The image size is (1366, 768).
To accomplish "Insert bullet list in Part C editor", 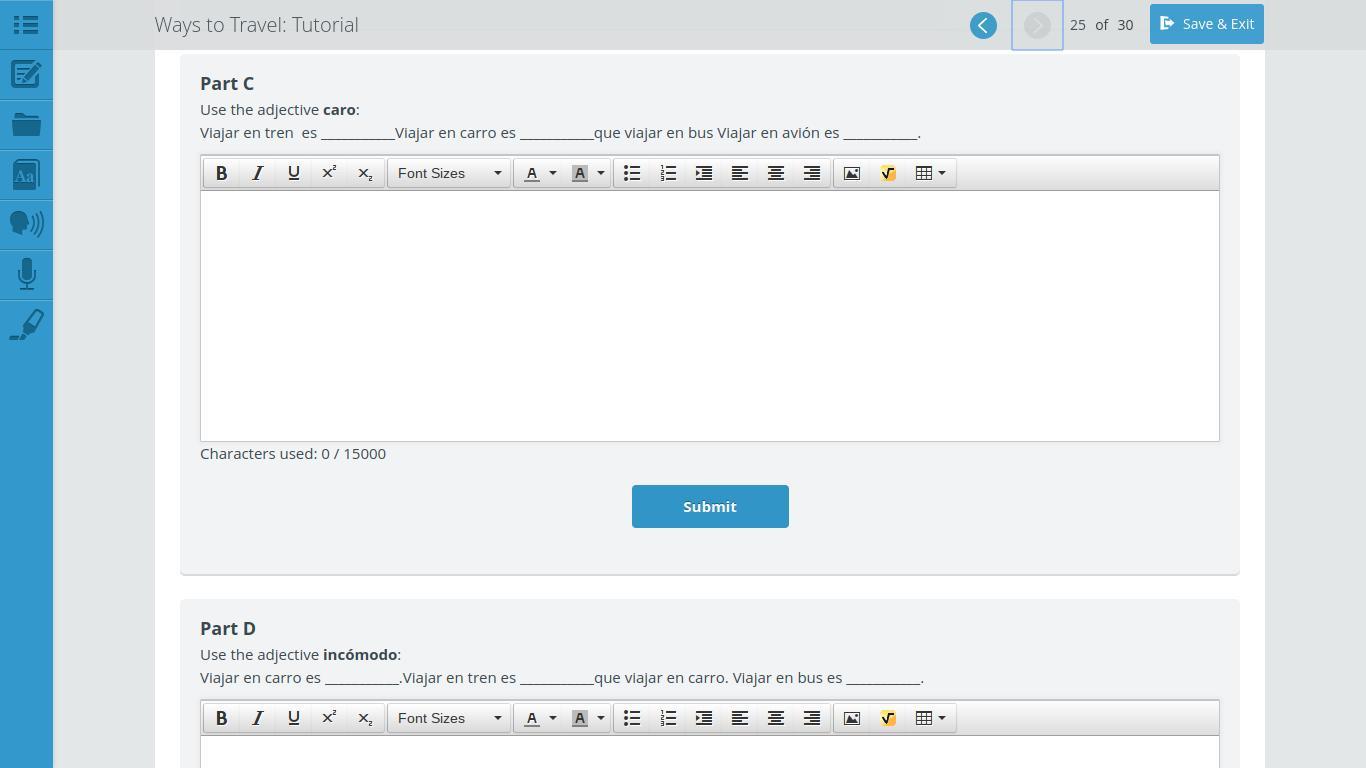I will point(632,173).
